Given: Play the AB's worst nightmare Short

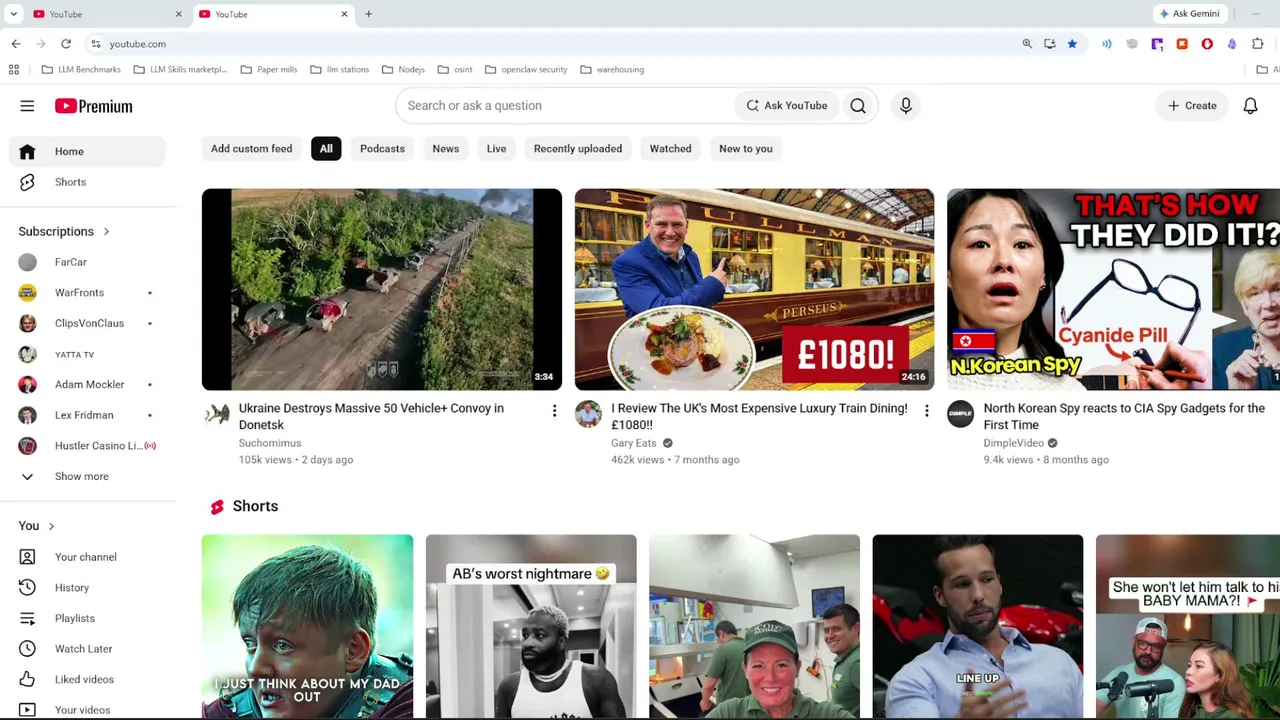Looking at the screenshot, I should point(531,627).
